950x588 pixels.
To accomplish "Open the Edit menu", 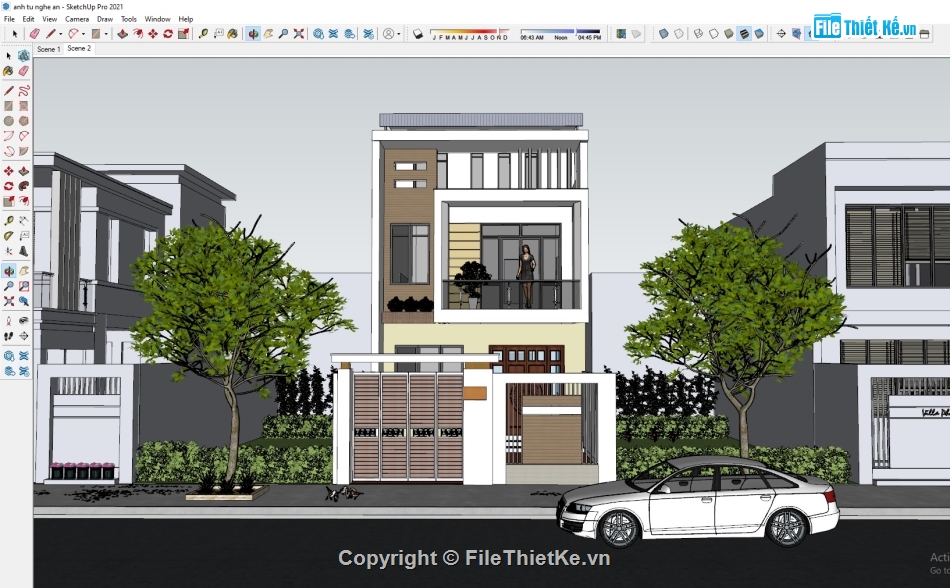I will coord(28,19).
